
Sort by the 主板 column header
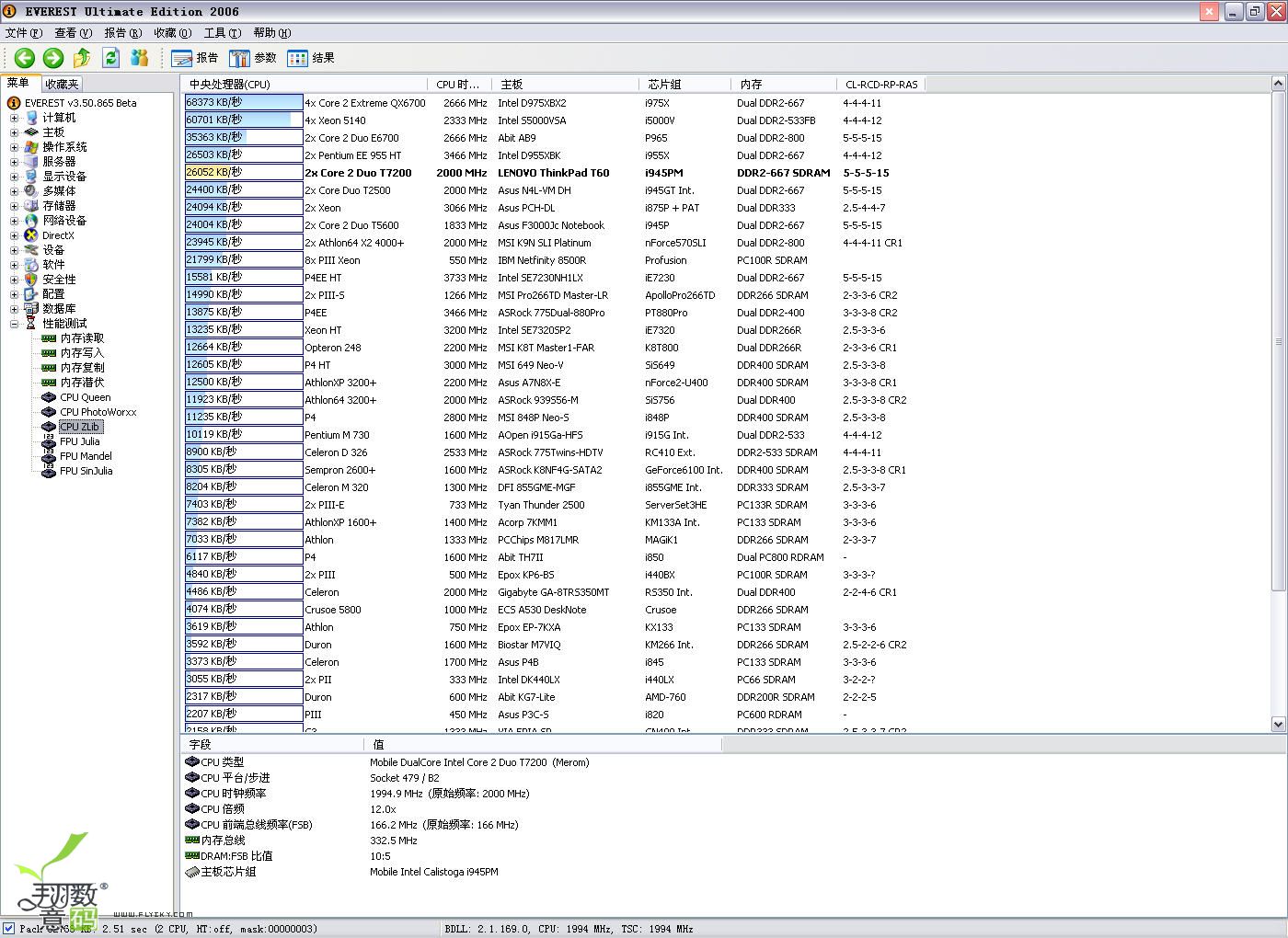pos(565,84)
